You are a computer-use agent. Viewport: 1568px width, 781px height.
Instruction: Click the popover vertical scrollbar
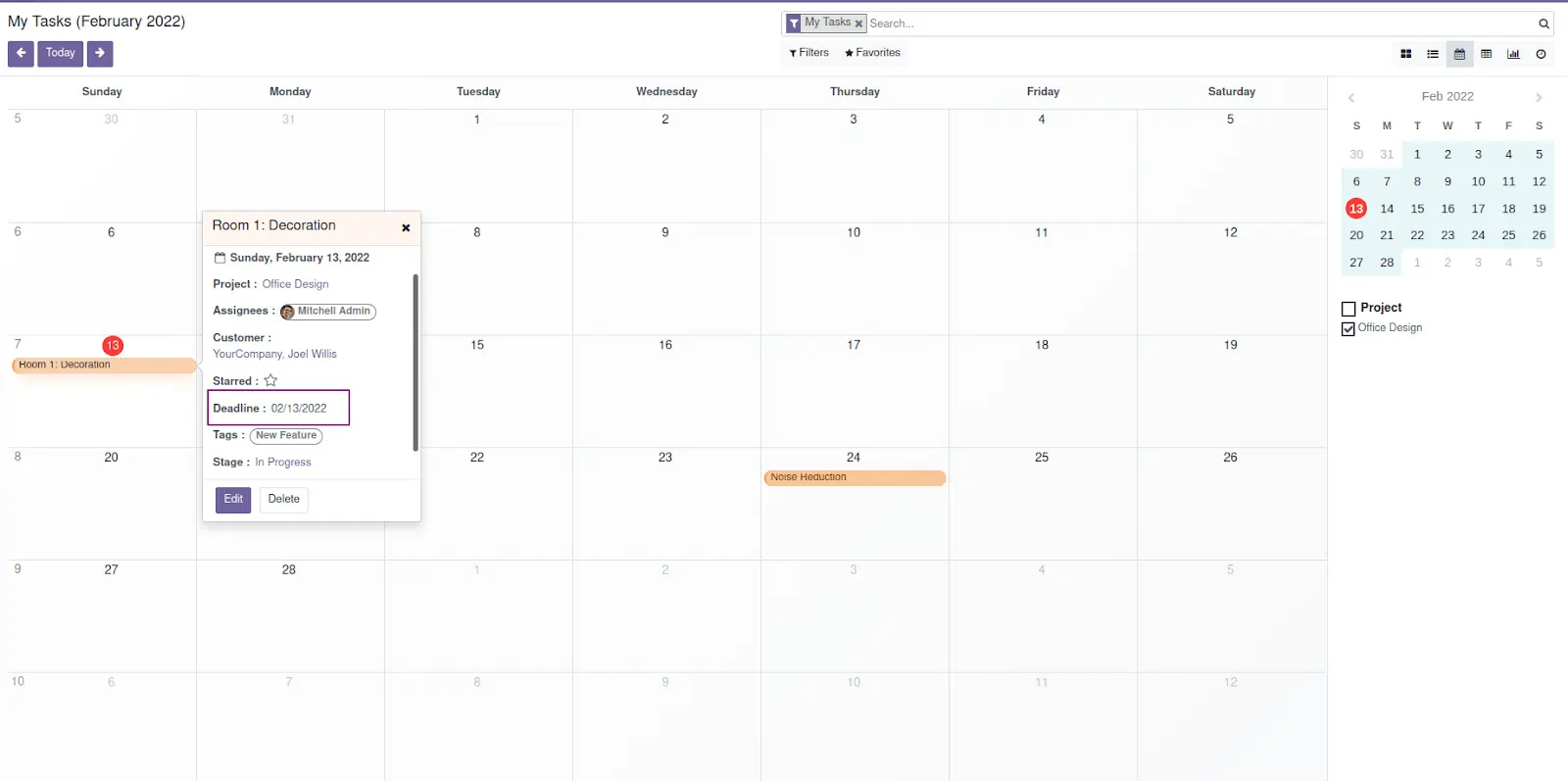point(416,363)
